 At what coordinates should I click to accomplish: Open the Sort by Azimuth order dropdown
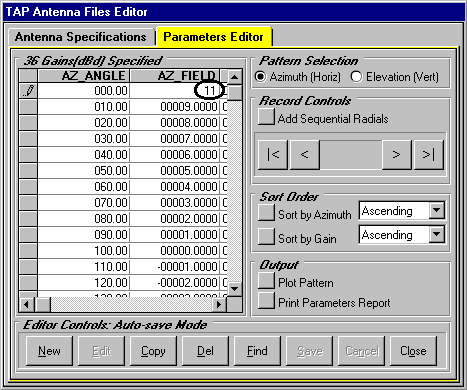pos(437,210)
